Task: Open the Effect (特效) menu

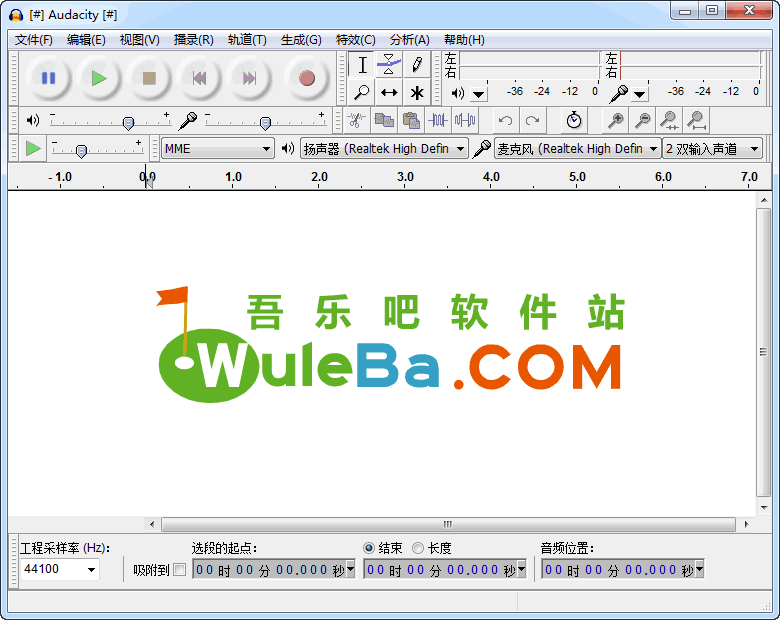Action: [x=355, y=40]
